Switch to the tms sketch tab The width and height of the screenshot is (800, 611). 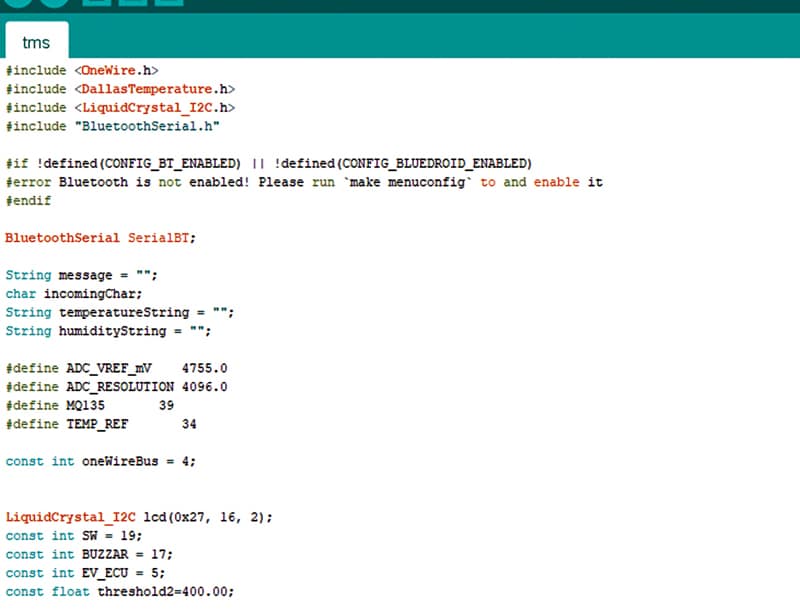37,43
